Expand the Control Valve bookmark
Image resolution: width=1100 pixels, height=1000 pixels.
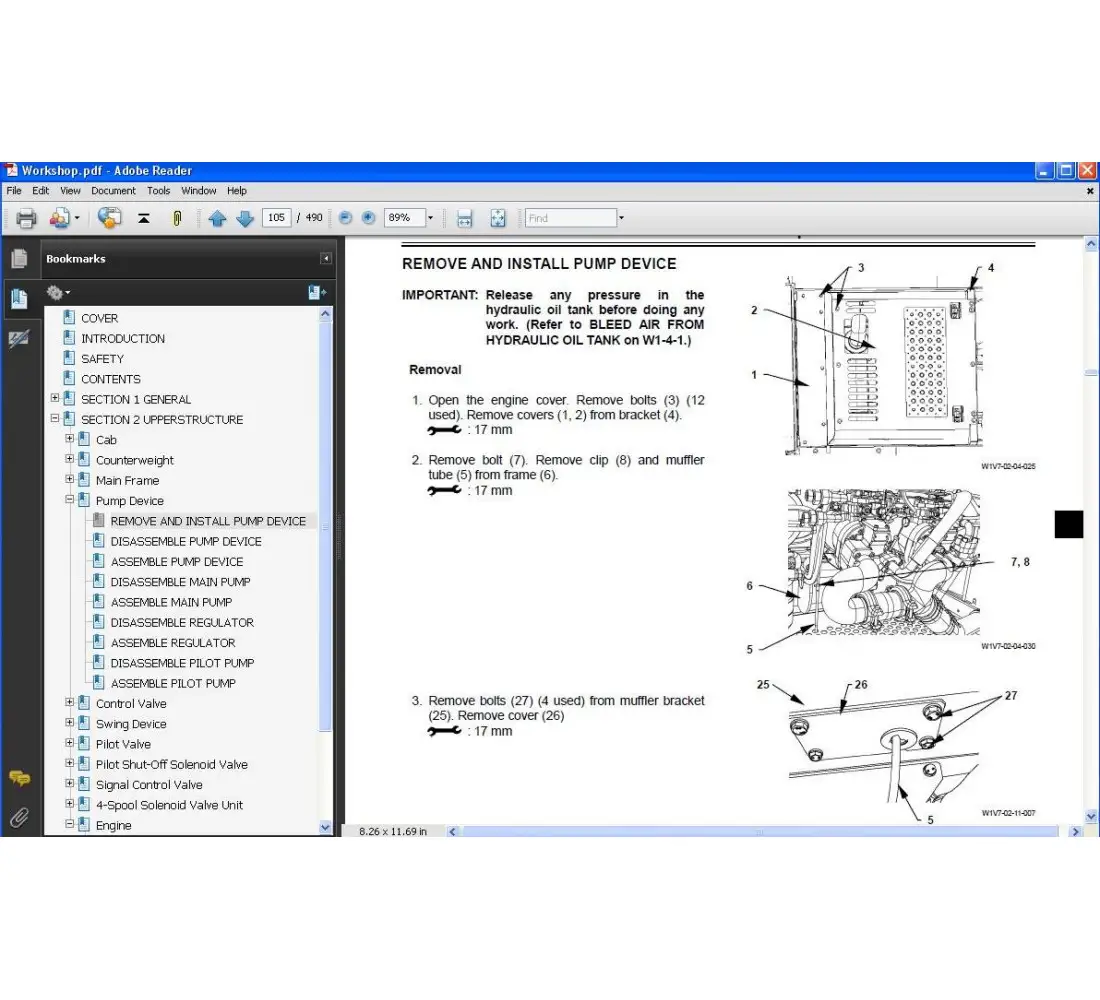tap(68, 703)
